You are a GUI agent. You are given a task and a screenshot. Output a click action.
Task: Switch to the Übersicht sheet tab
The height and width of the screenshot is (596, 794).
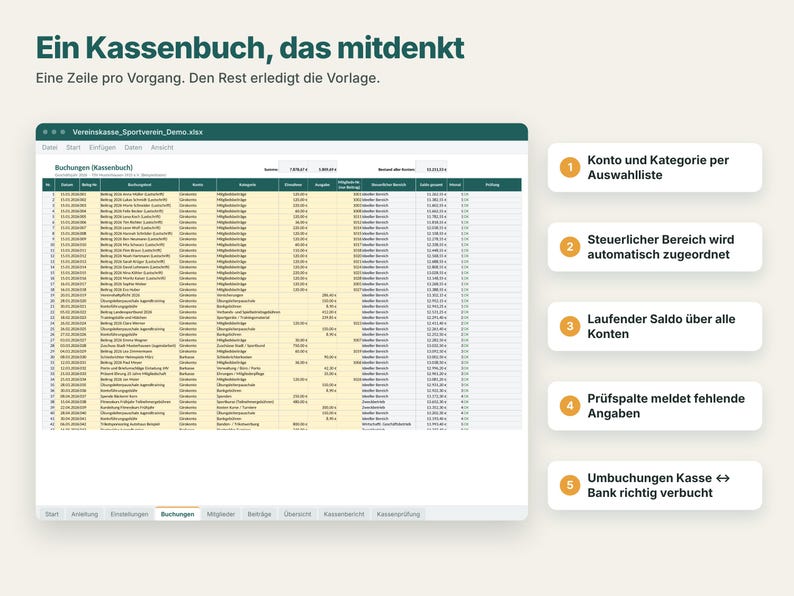tap(297, 514)
